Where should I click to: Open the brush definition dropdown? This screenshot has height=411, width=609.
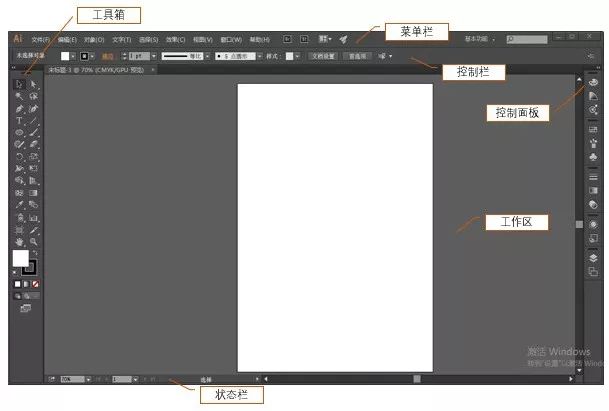pos(259,56)
